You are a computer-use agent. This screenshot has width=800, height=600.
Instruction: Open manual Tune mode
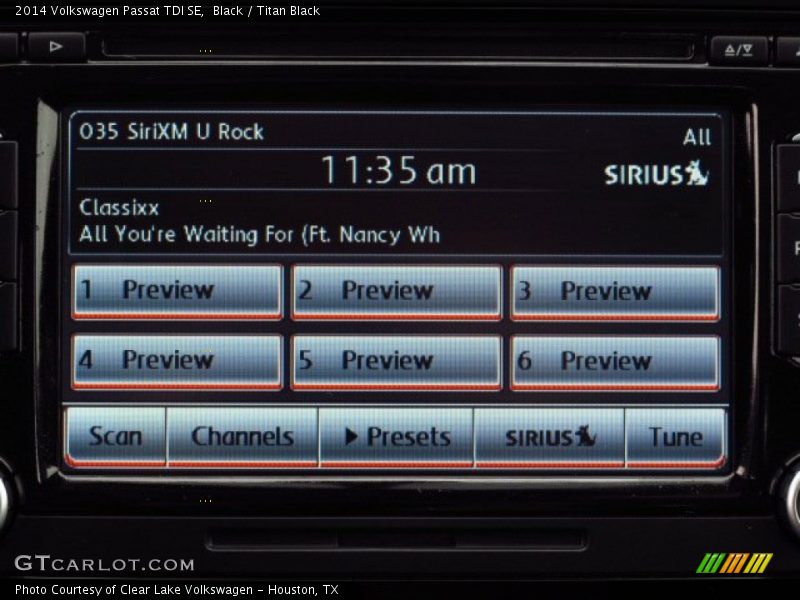click(x=676, y=438)
